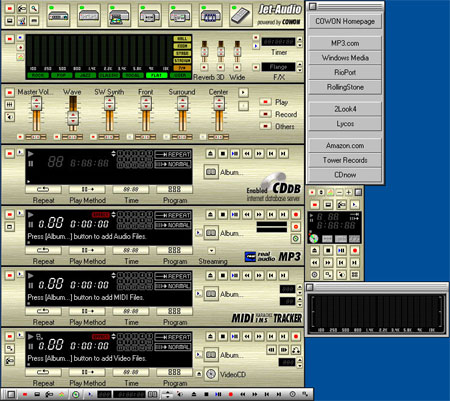Mute the Master Vol channel
The width and height of the screenshot is (450, 401).
click(20, 137)
